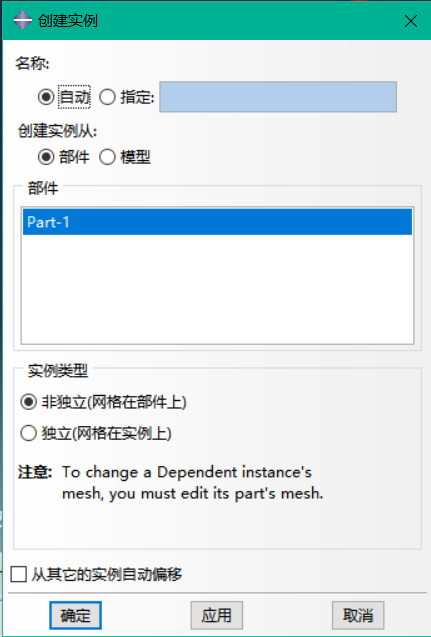Click the 名称: label
This screenshot has height=637, width=431.
32,64
